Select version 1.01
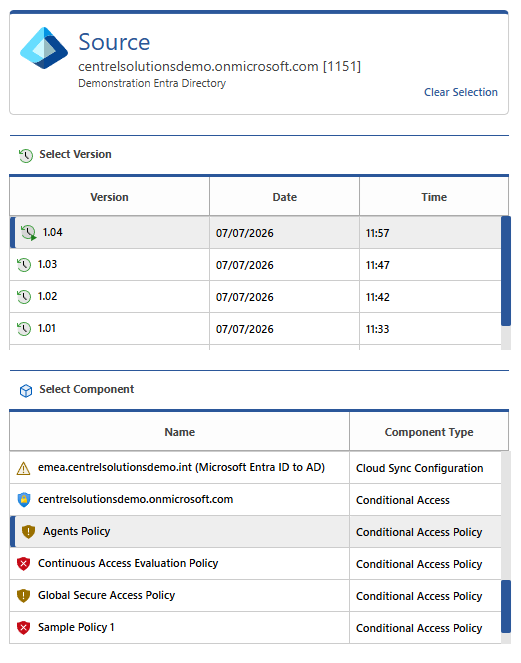This screenshot has width=521, height=663. 255,329
